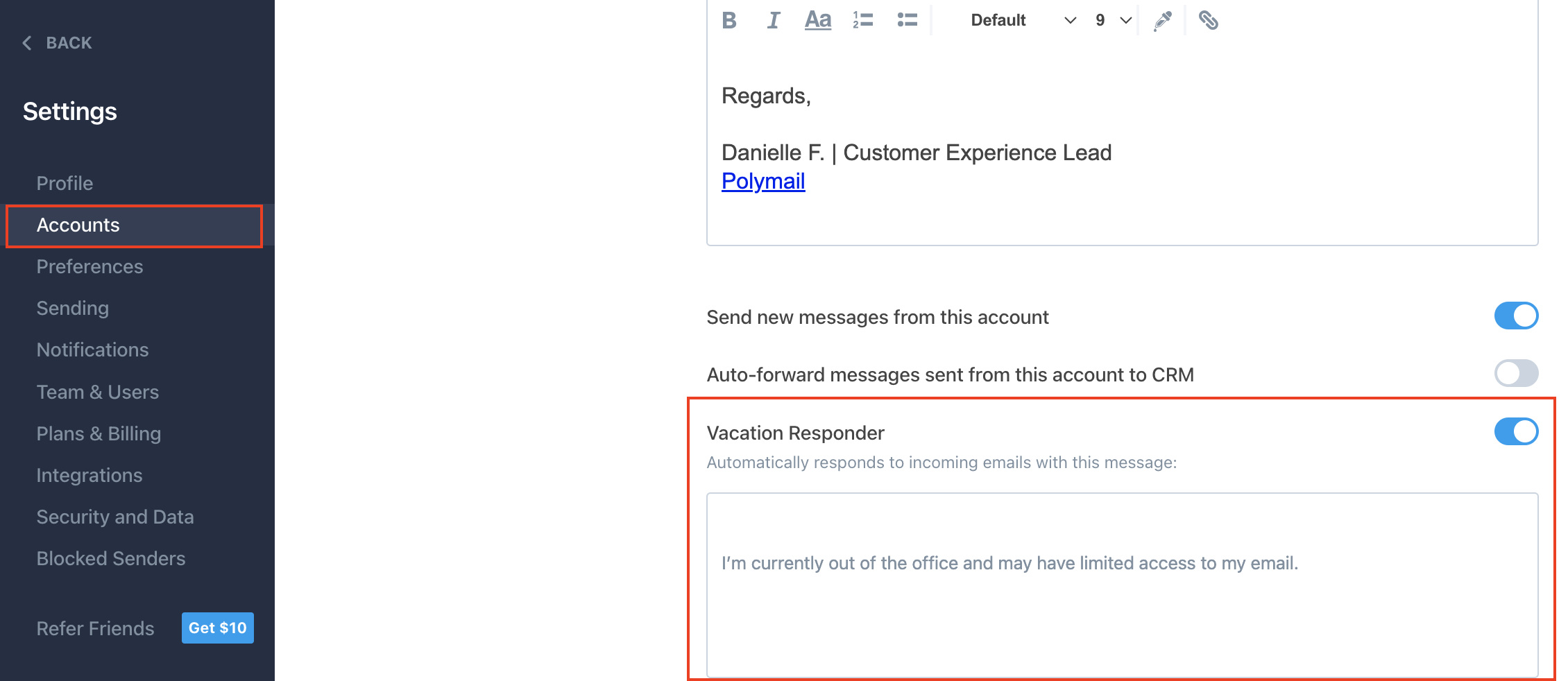
Task: Select Plans & Billing in sidebar
Action: click(99, 433)
